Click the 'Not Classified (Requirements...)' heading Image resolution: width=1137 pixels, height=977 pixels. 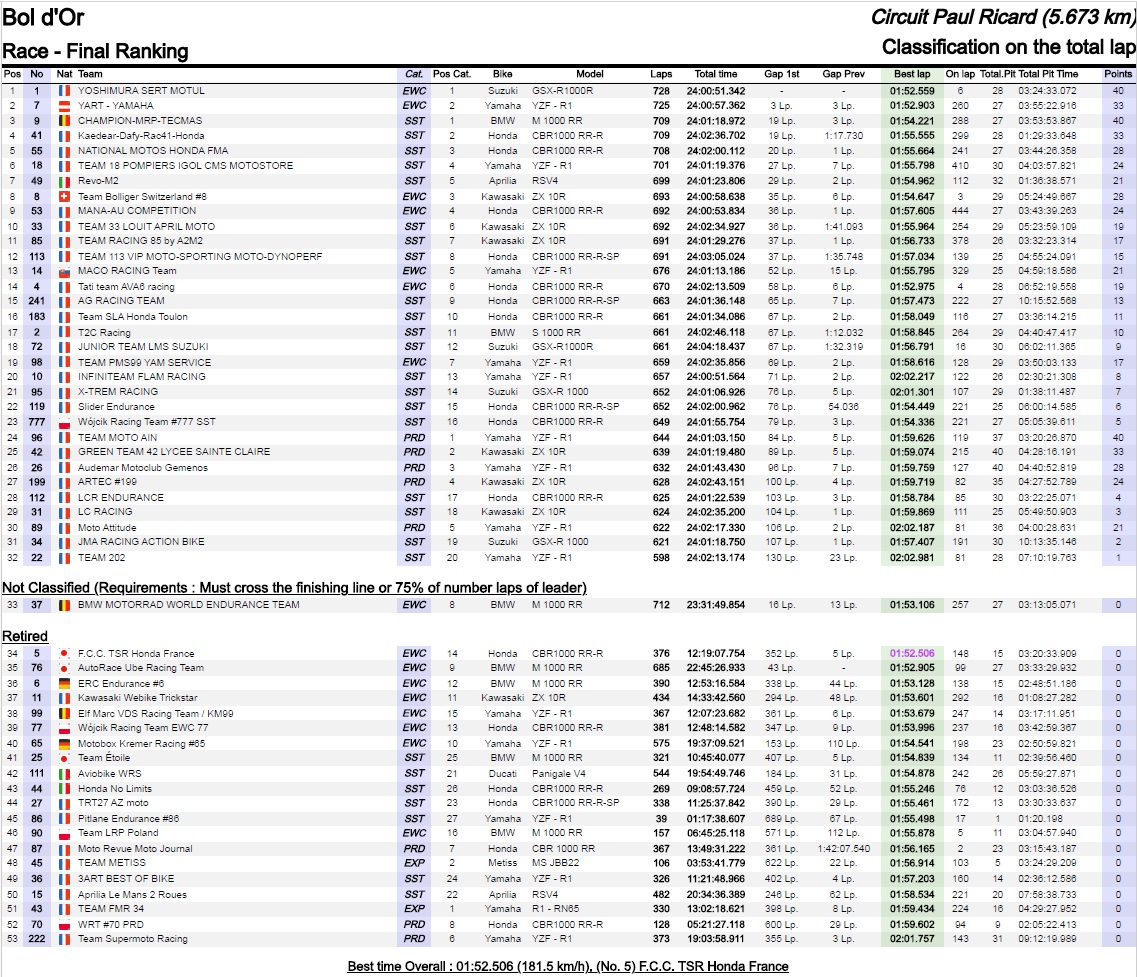[x=294, y=588]
